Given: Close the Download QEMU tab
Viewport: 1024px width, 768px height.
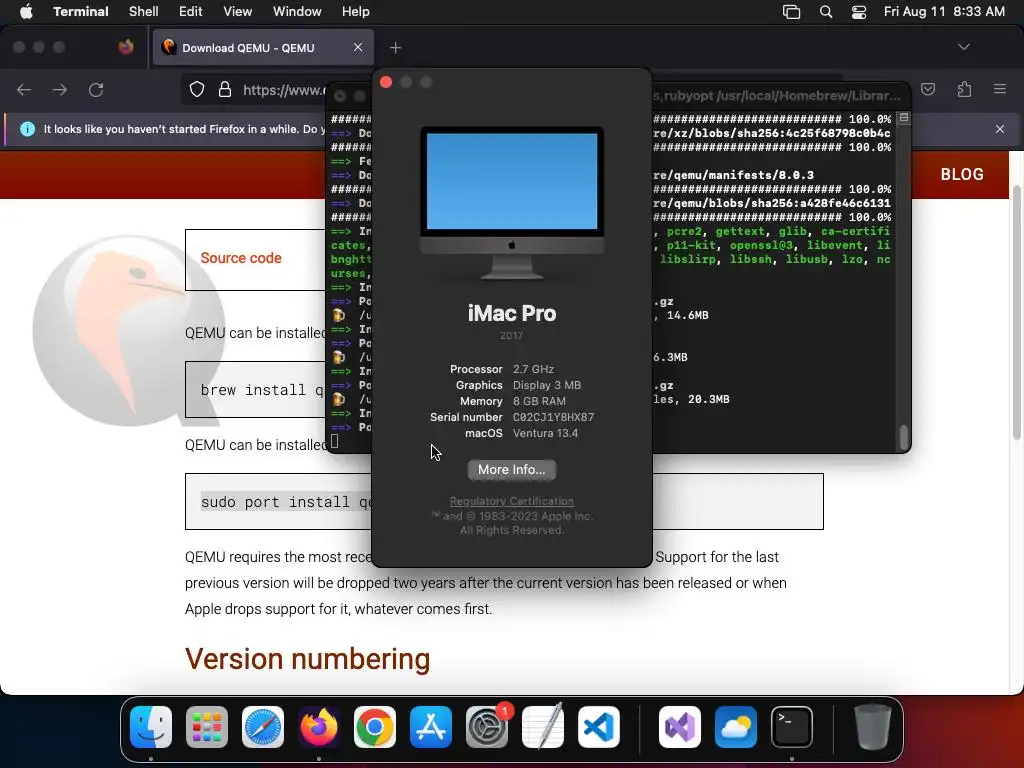Looking at the screenshot, I should [x=358, y=47].
